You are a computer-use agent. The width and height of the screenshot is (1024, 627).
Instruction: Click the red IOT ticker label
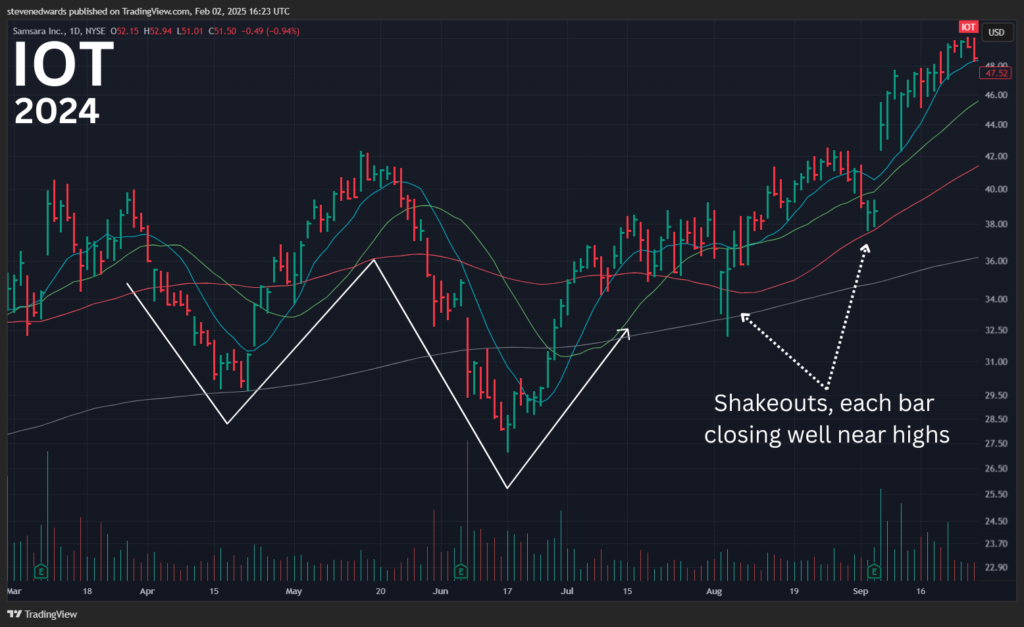pyautogui.click(x=968, y=27)
